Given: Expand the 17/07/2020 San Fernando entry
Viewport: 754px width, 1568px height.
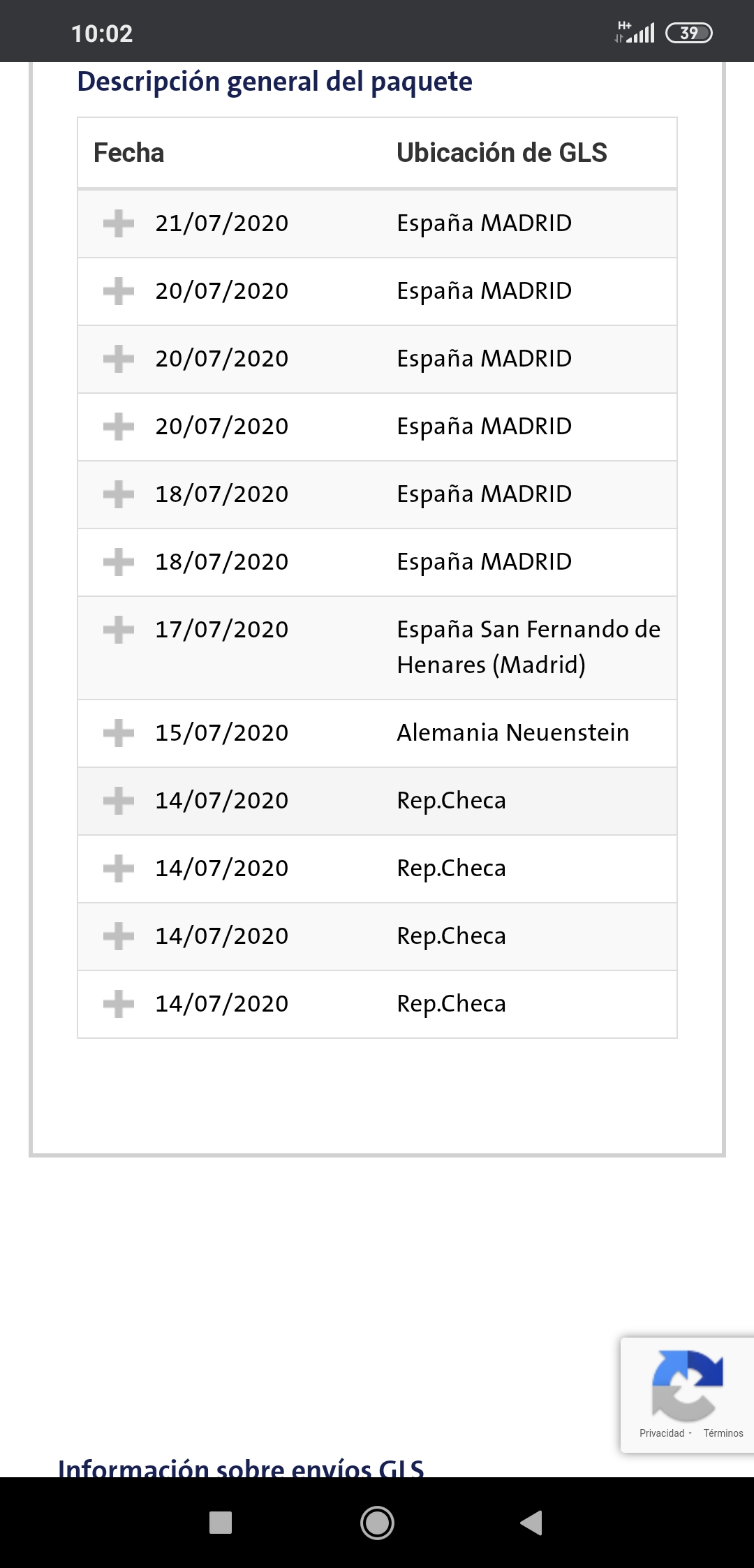Looking at the screenshot, I should click(119, 630).
